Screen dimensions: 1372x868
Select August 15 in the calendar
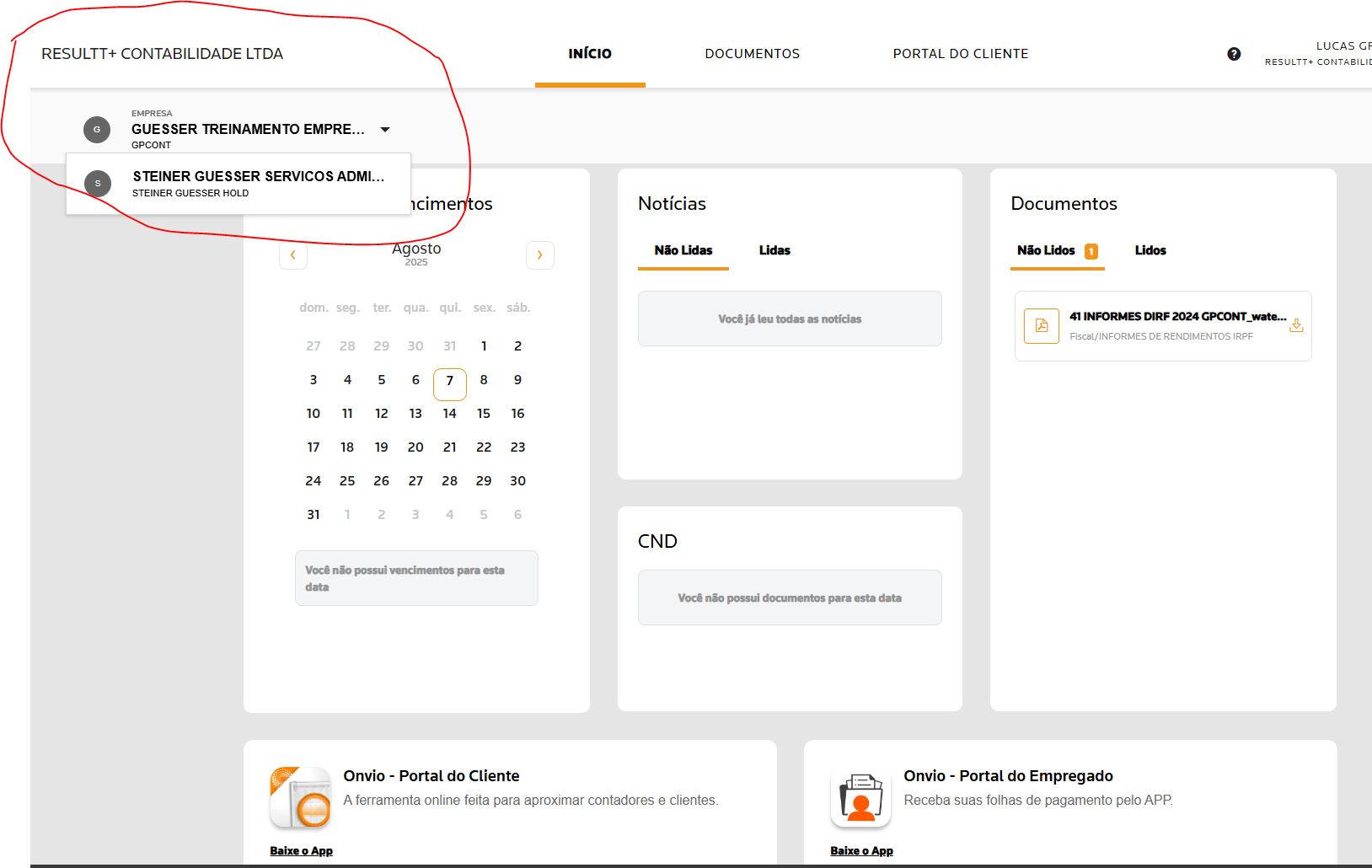[484, 414]
